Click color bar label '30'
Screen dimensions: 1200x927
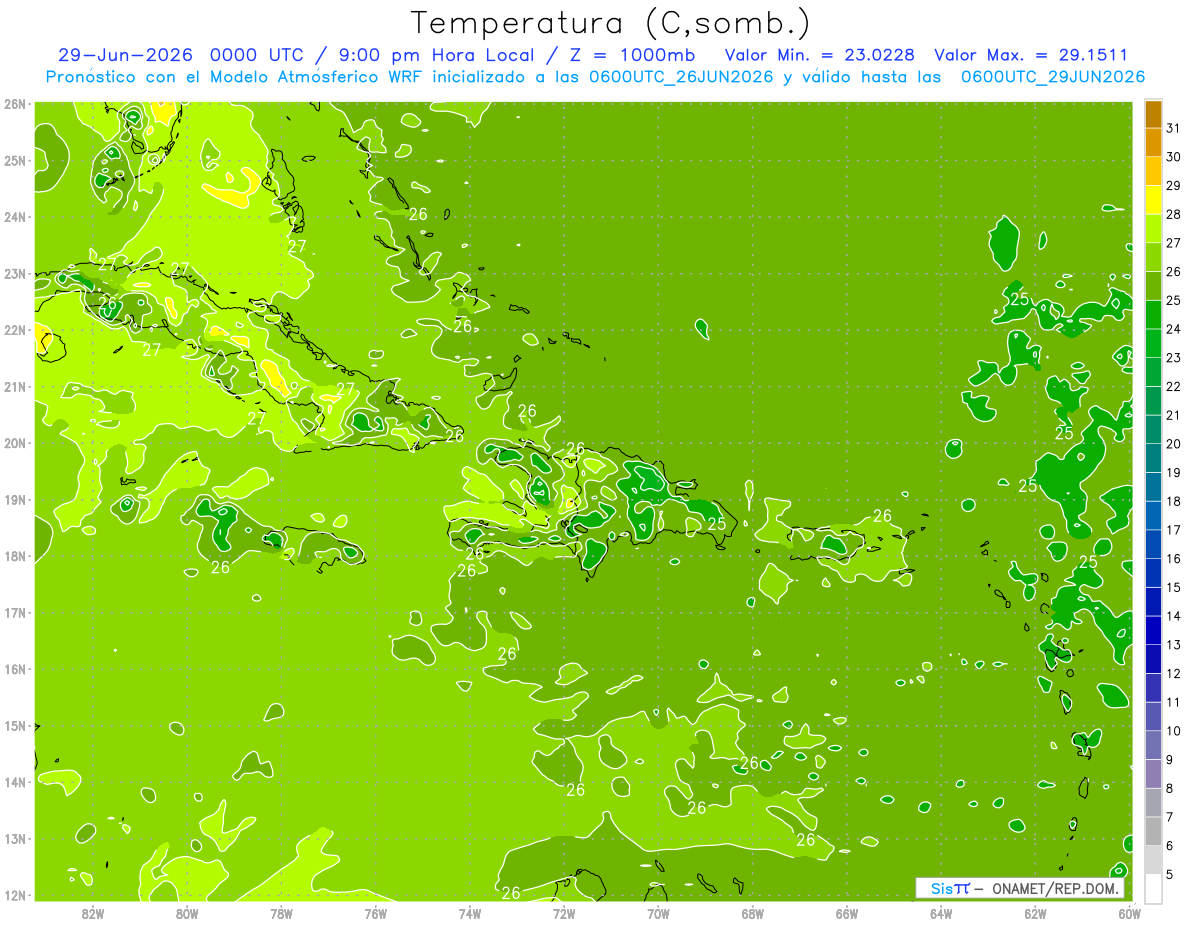click(1174, 157)
